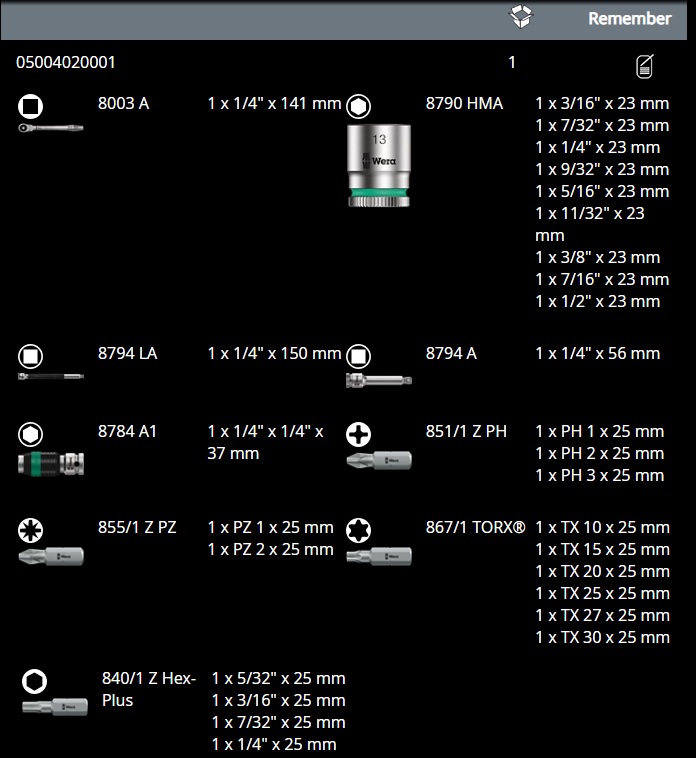Click the hexagon icon for 8784 A1
The height and width of the screenshot is (758, 696).
[x=31, y=433]
